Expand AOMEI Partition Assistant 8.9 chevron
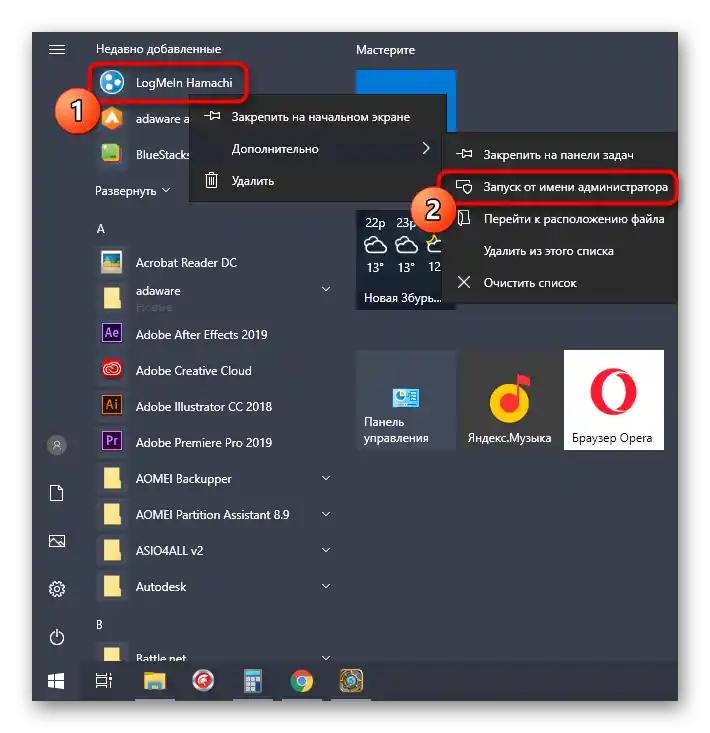Image resolution: width=710 pixels, height=733 pixels. (x=326, y=514)
